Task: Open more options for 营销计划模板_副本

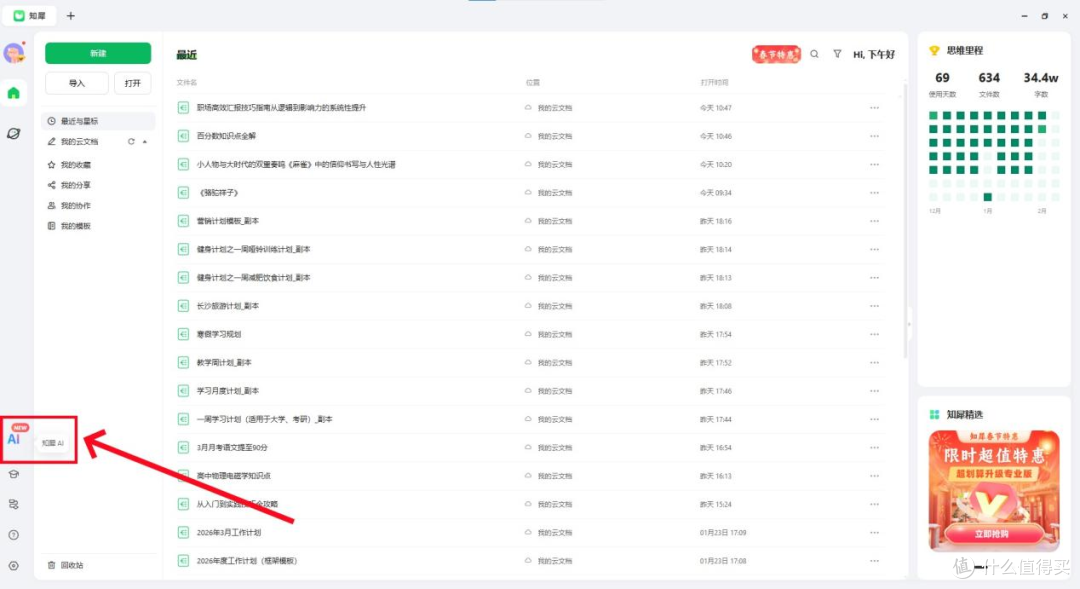Action: point(874,221)
